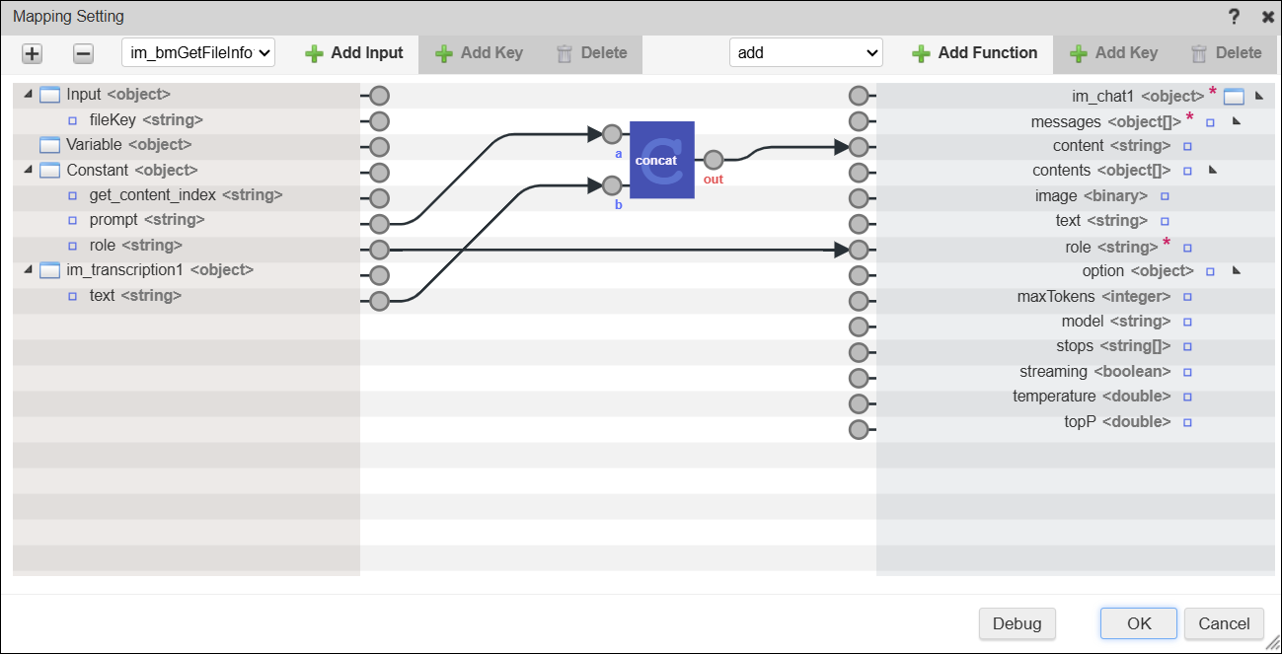Click the Add Function button
This screenshot has height=654, width=1282.
point(975,53)
